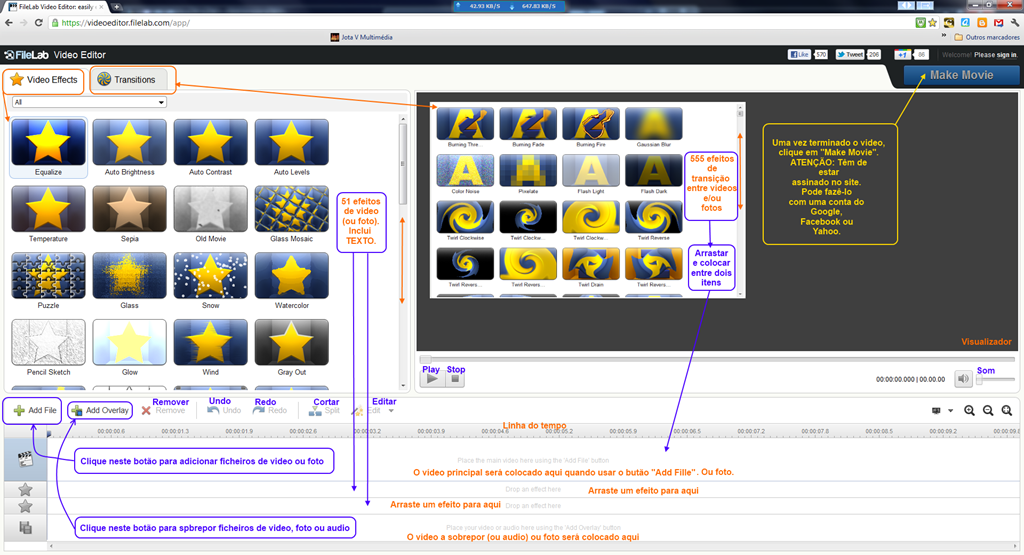Pick the Gray Out effect

click(x=291, y=347)
